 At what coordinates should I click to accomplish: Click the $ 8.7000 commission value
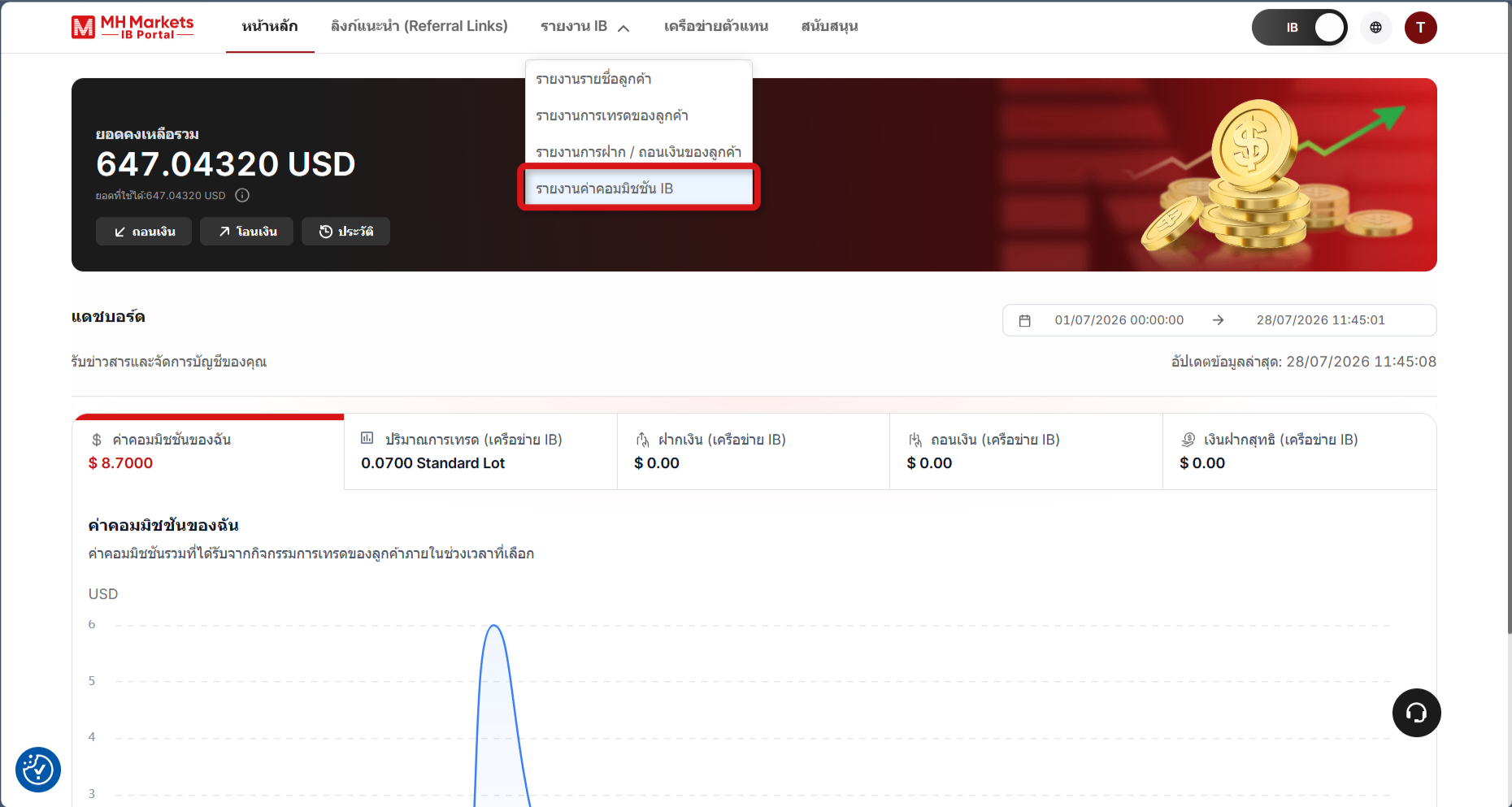[x=120, y=463]
